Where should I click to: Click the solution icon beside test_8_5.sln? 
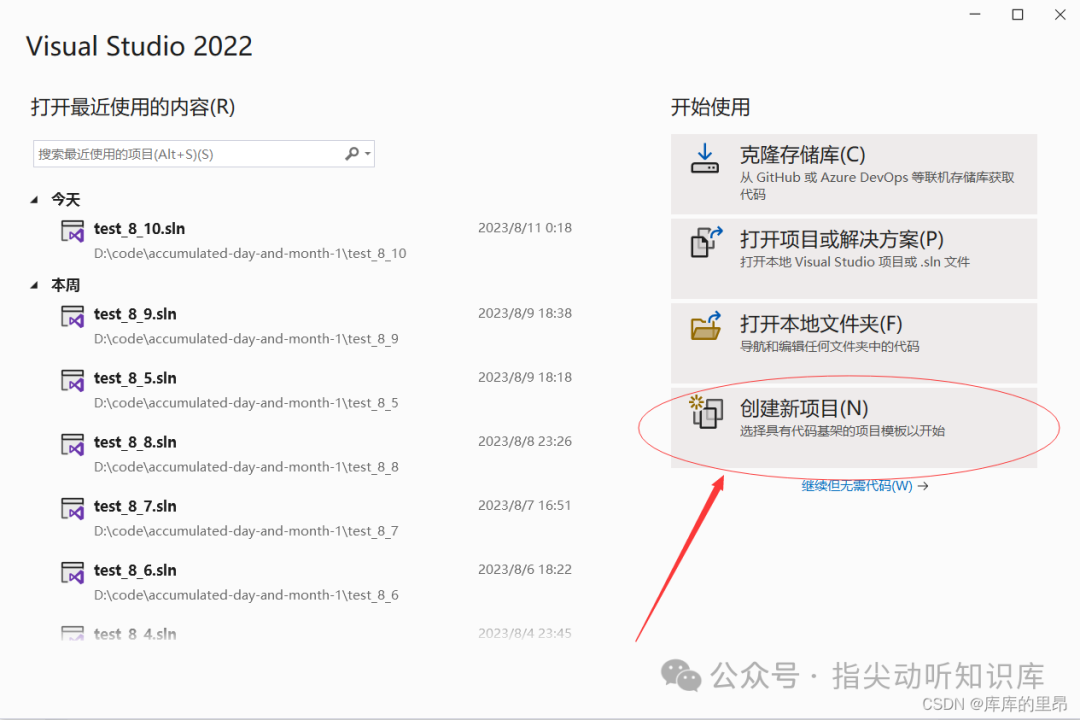click(72, 380)
